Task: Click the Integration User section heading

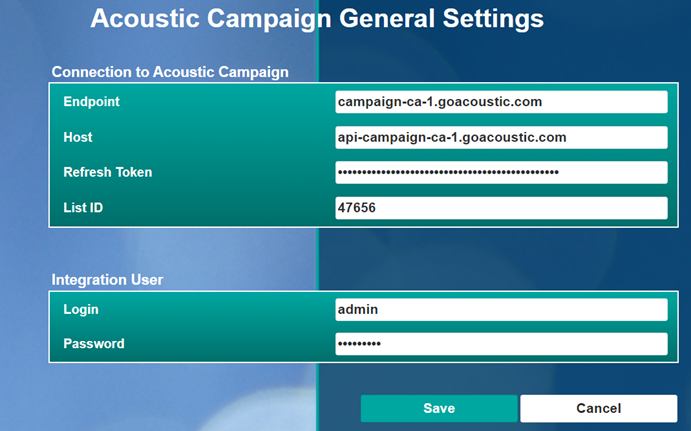Action: [x=107, y=279]
